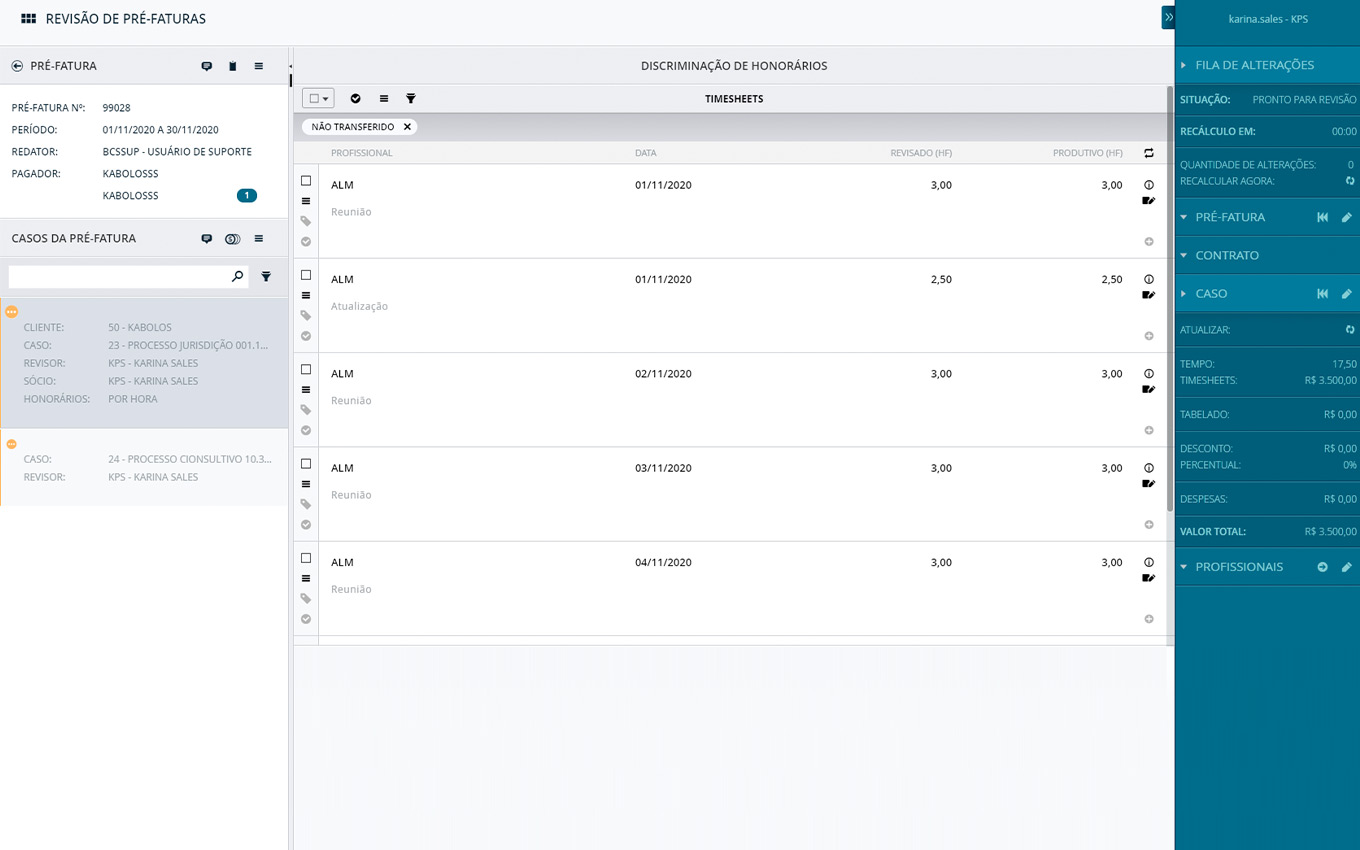Select the checkbox for ALM 02/11/2020 row
The width and height of the screenshot is (1360, 850).
point(306,370)
